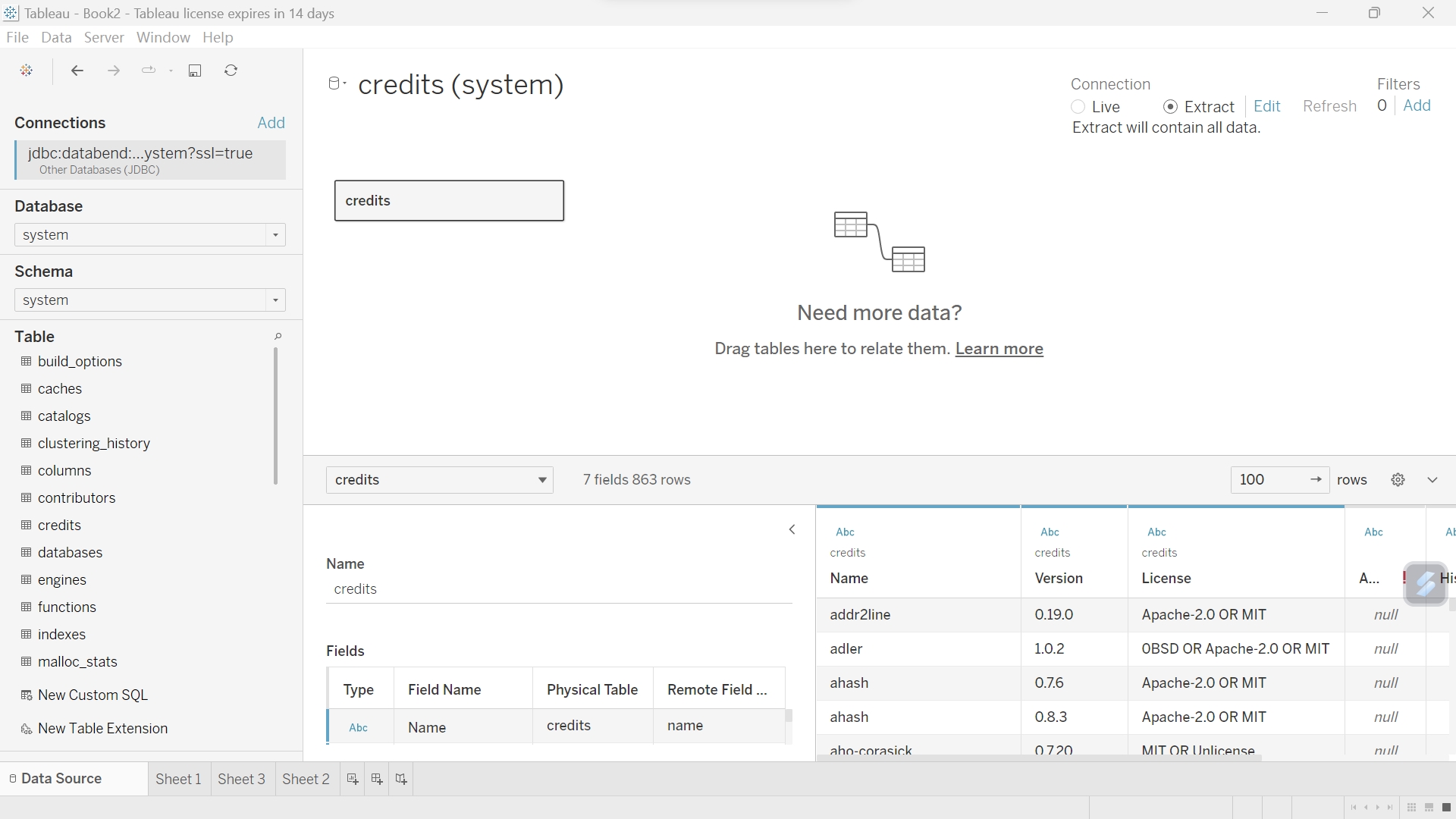The height and width of the screenshot is (819, 1456).
Task: Click the Tableau start page icon
Action: pyautogui.click(x=27, y=71)
